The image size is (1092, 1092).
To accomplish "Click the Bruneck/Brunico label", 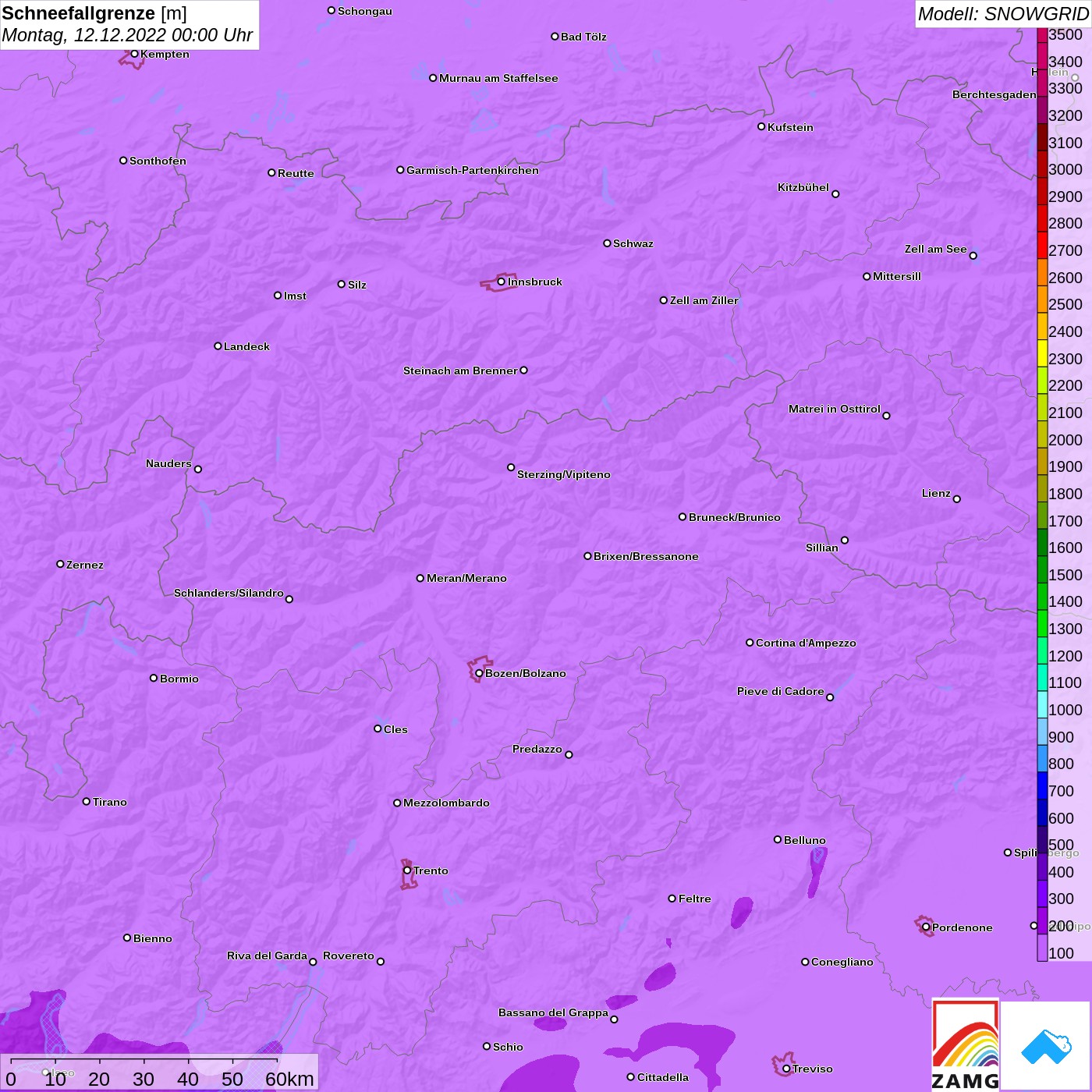I will (x=735, y=517).
